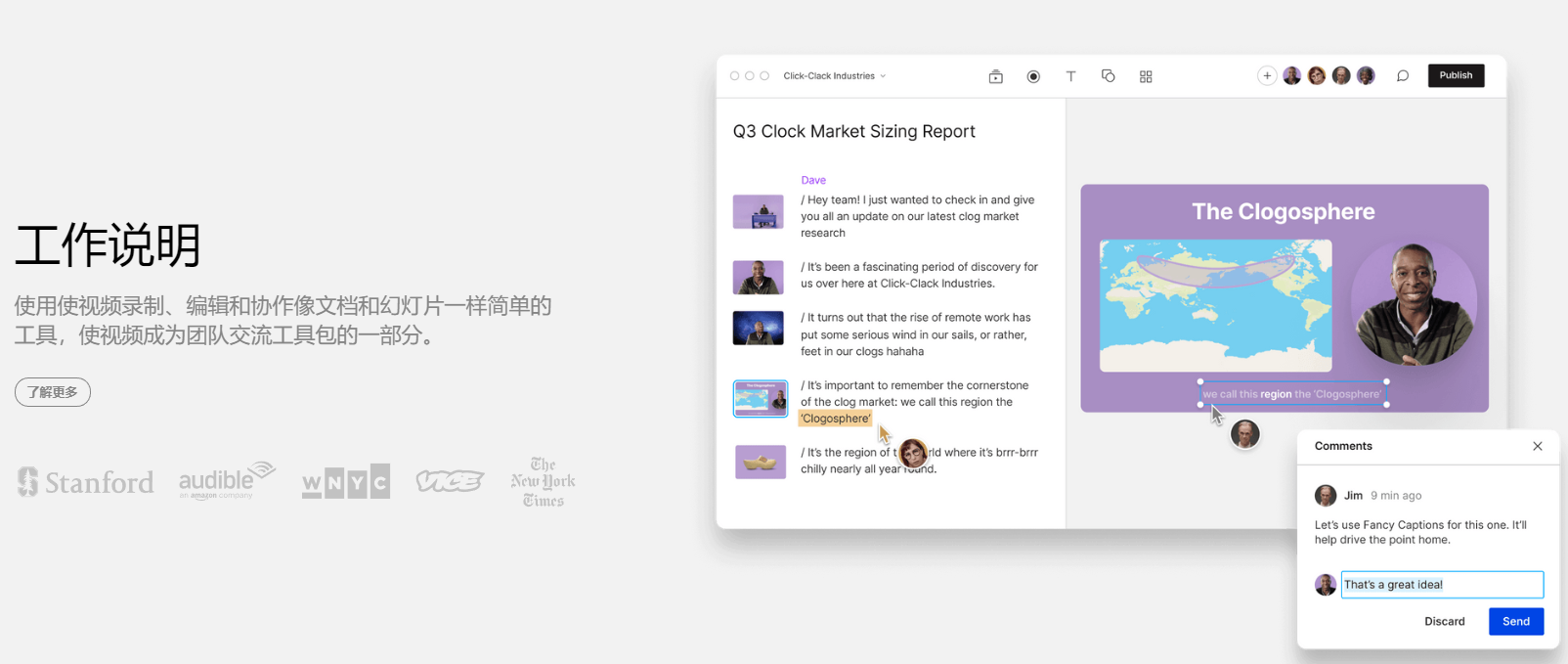Add a collaborator with the plus icon
Image resolution: width=1568 pixels, height=664 pixels.
coord(1266,76)
